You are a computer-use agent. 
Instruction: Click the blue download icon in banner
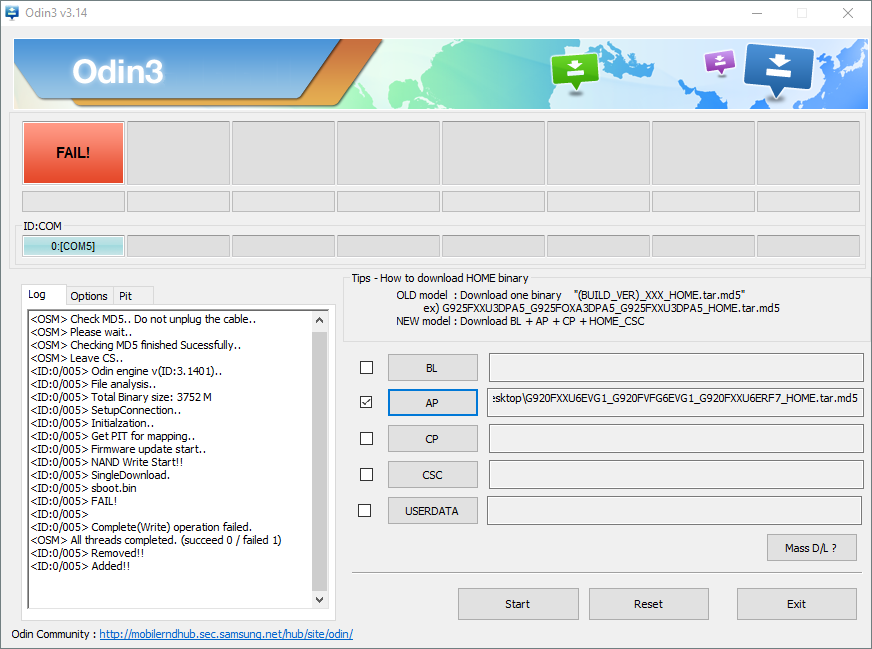click(778, 71)
